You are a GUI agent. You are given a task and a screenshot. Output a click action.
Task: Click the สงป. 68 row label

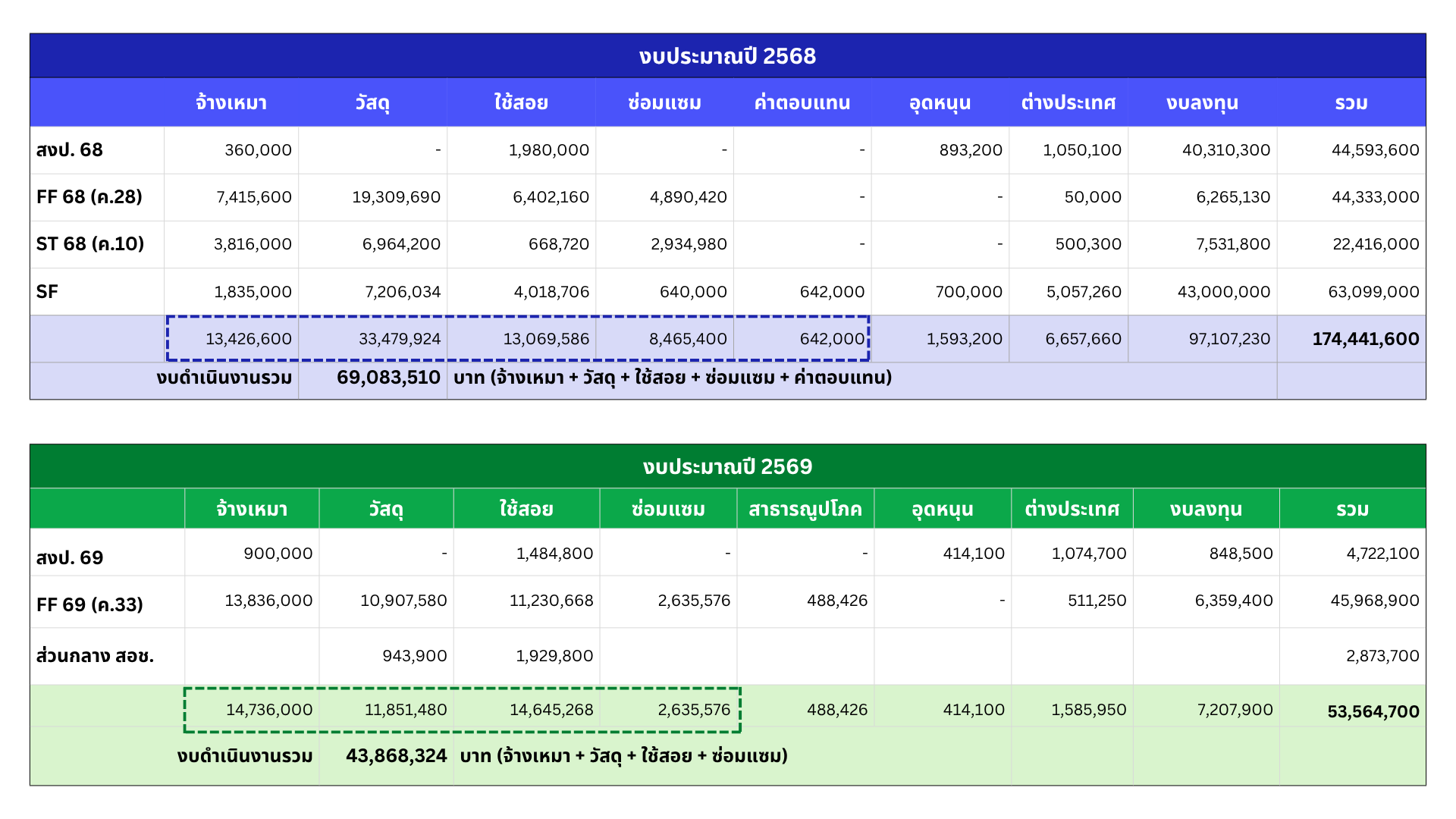coord(70,150)
